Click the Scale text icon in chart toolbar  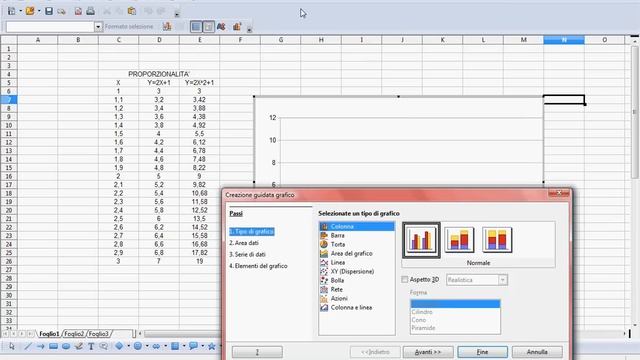(221, 27)
